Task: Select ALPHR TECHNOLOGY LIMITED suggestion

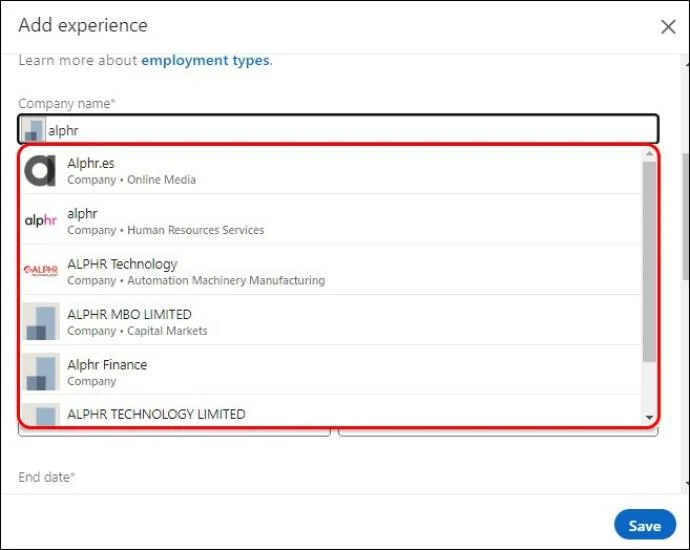Action: point(331,411)
